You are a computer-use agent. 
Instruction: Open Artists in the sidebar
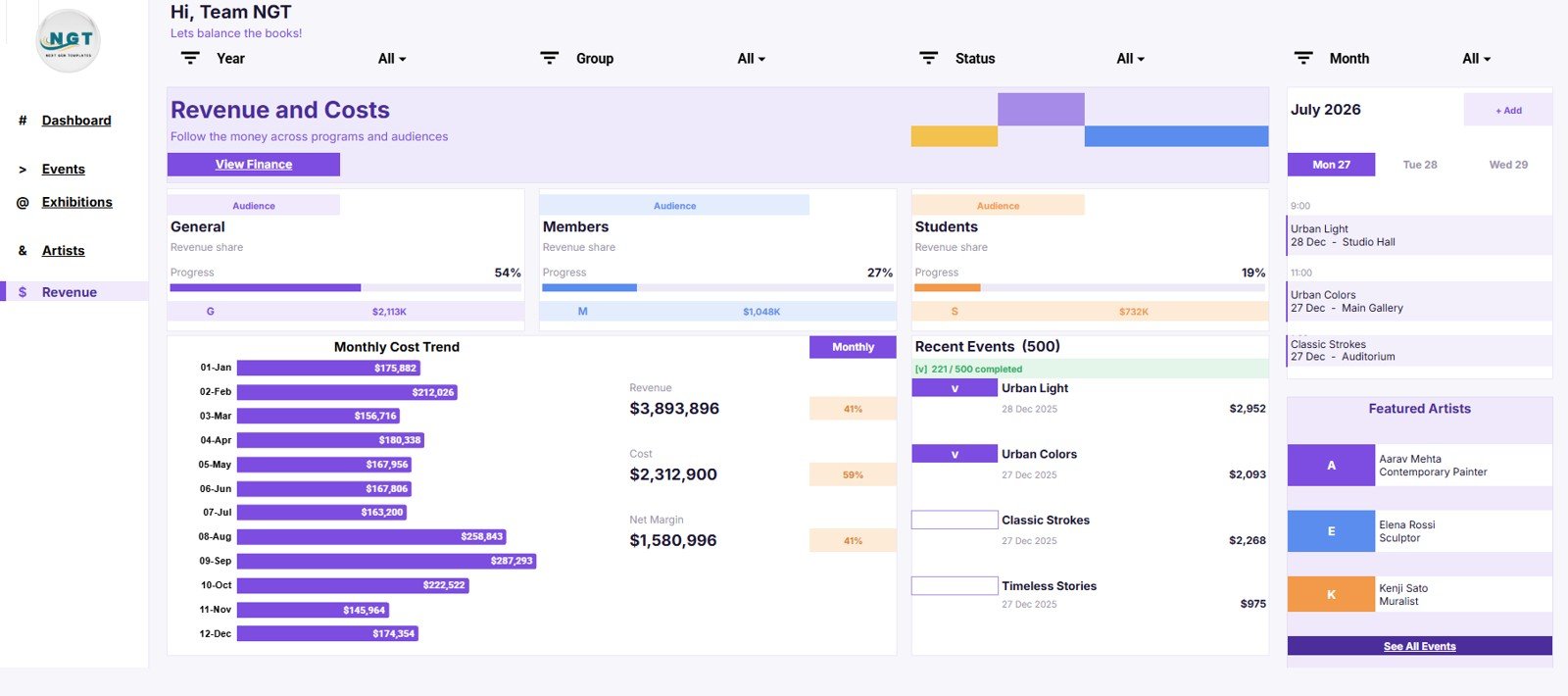[64, 251]
